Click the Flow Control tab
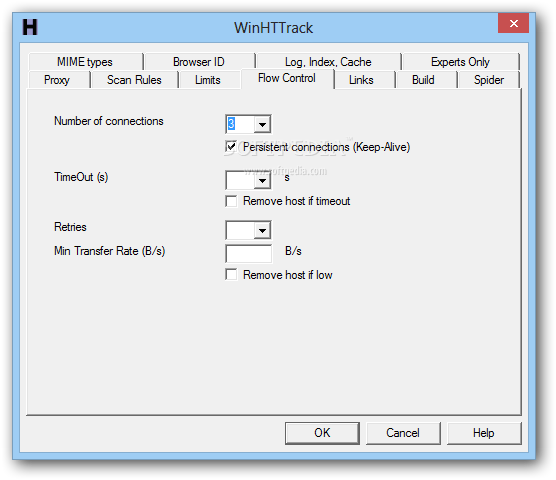Screen dimensions: 556x480 click(x=287, y=78)
